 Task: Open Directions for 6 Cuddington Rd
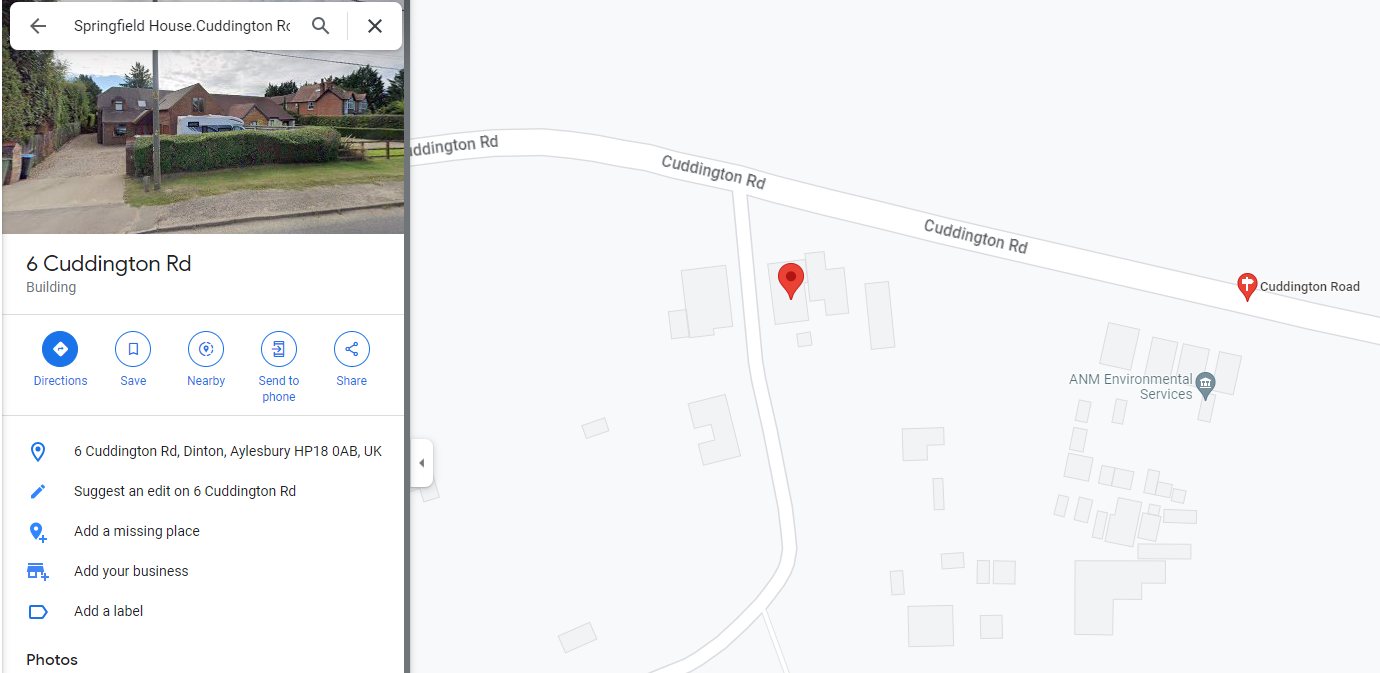coord(60,359)
